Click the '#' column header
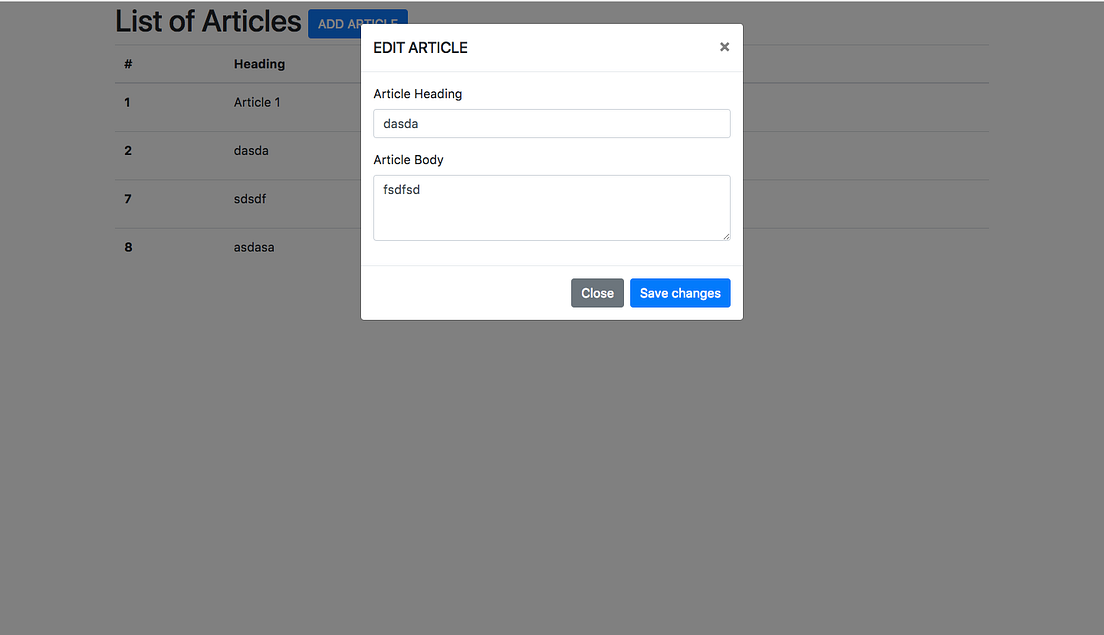 127,63
